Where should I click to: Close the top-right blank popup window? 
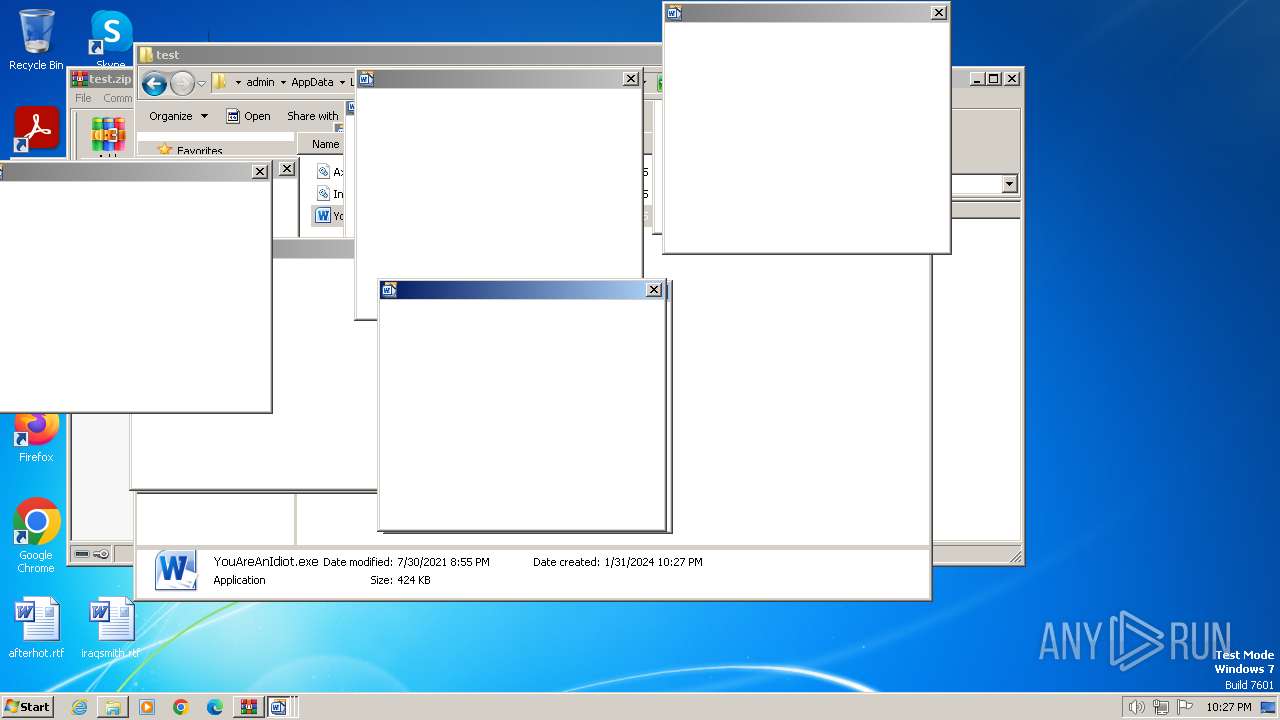point(938,13)
